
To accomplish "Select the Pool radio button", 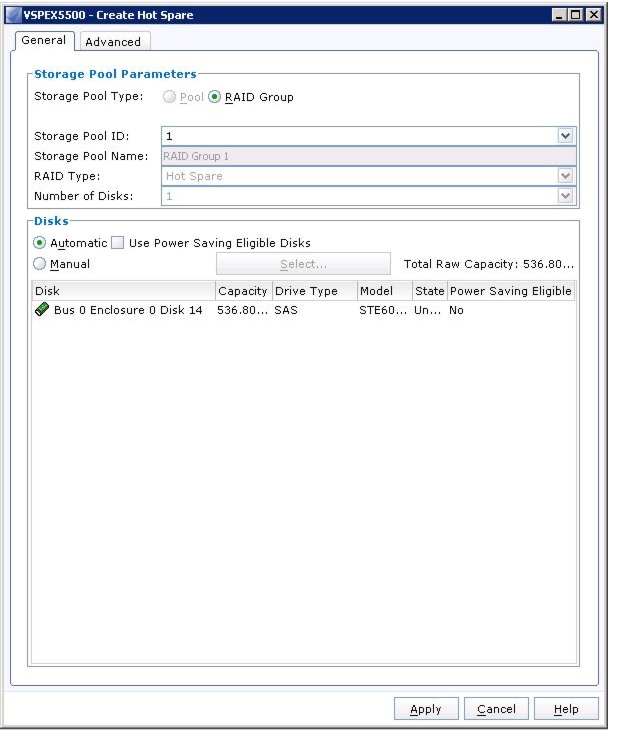I will click(169, 97).
